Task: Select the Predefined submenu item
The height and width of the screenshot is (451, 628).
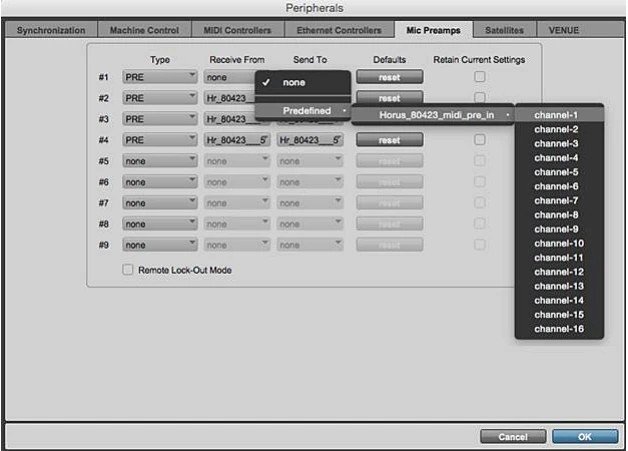Action: [x=303, y=111]
